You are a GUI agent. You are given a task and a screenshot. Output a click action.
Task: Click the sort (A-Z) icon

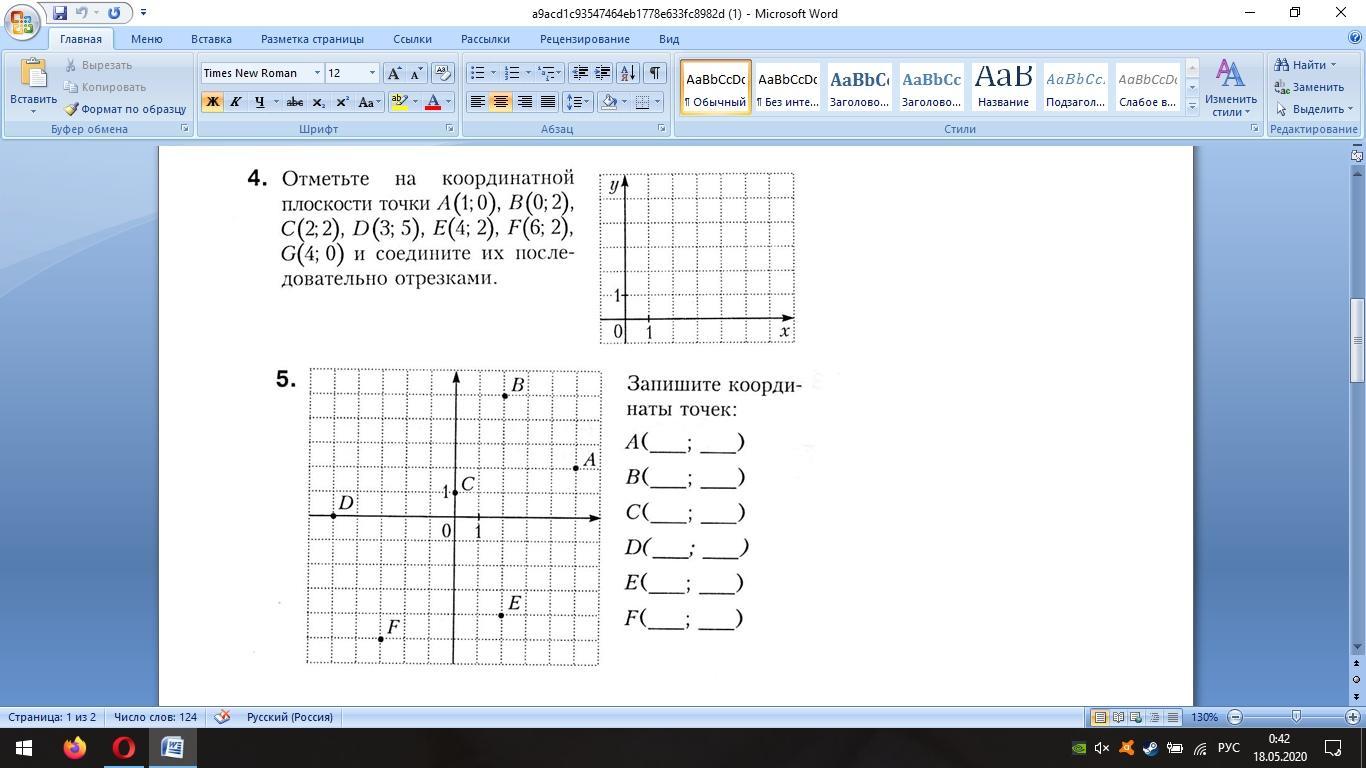628,73
